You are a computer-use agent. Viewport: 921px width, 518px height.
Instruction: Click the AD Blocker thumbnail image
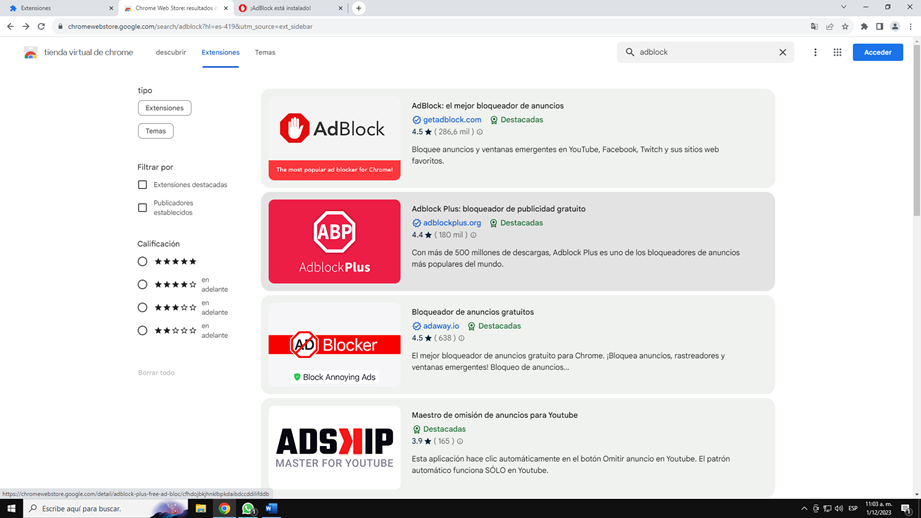pos(334,344)
